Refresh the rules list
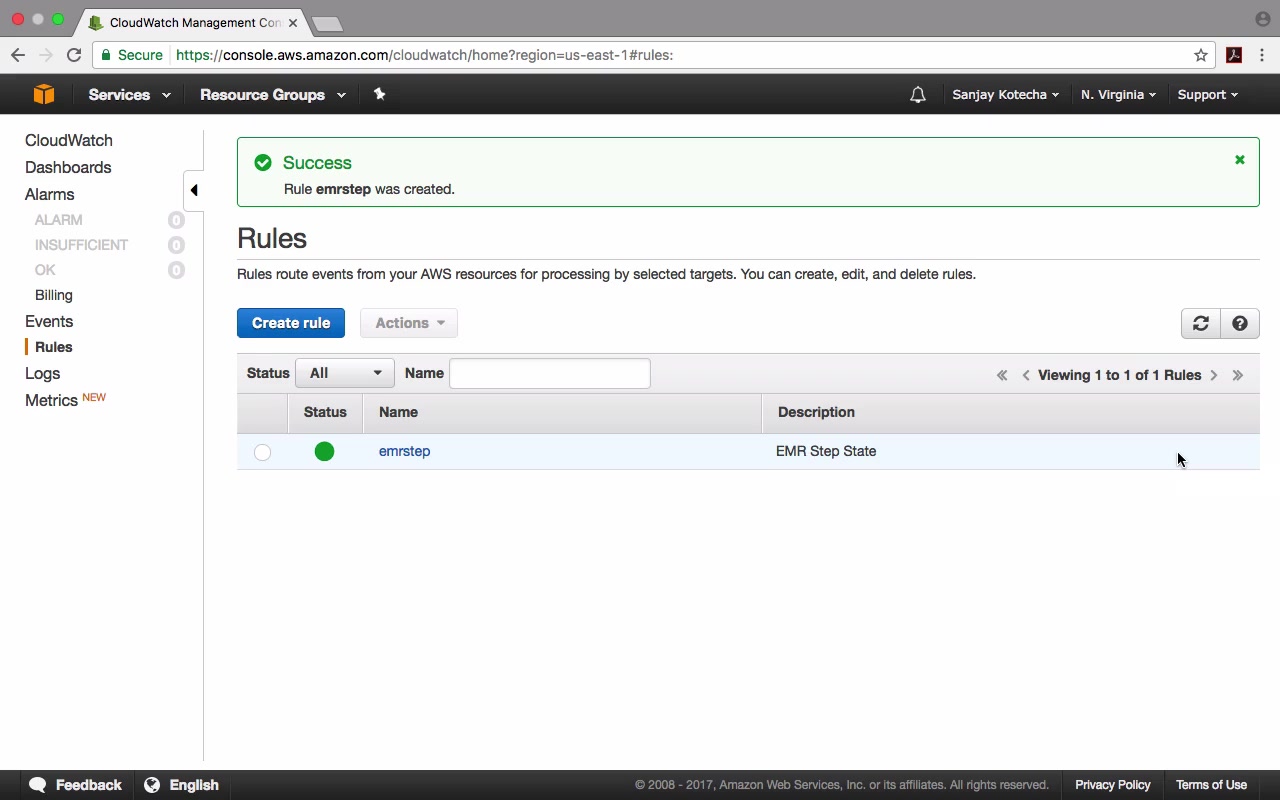Image resolution: width=1280 pixels, height=800 pixels. point(1201,323)
